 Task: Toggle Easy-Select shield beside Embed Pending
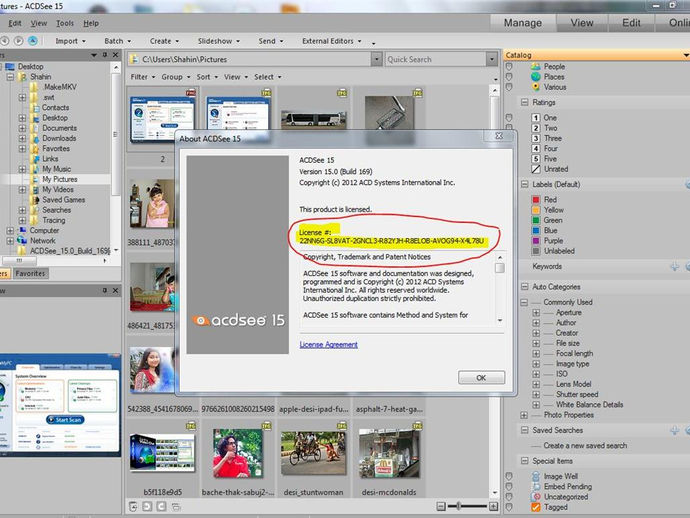[x=509, y=486]
